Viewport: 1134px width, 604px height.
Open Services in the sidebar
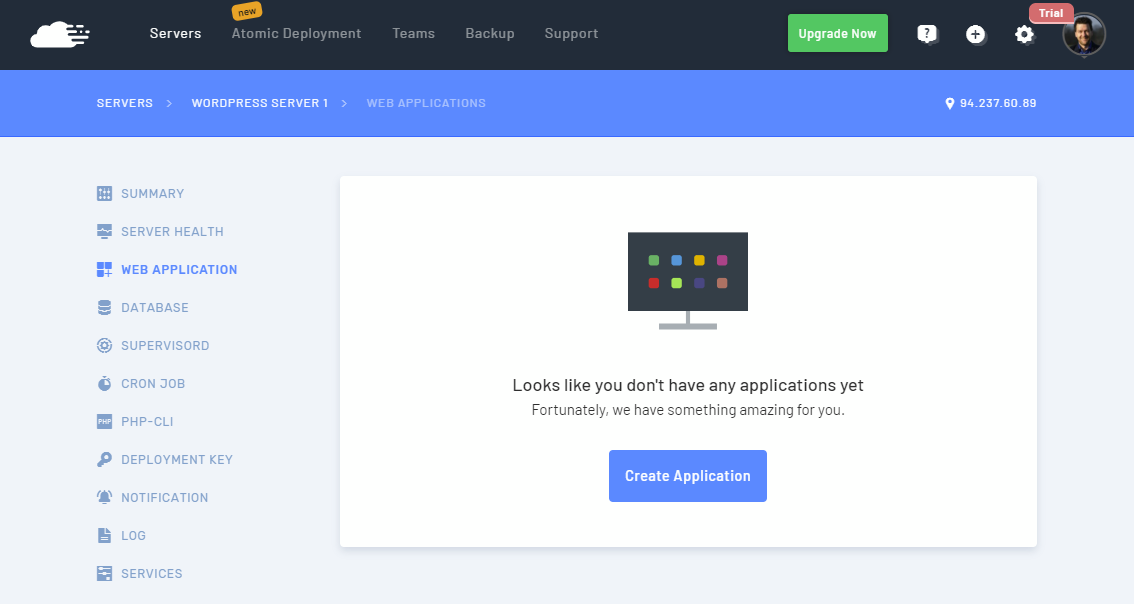click(x=151, y=573)
